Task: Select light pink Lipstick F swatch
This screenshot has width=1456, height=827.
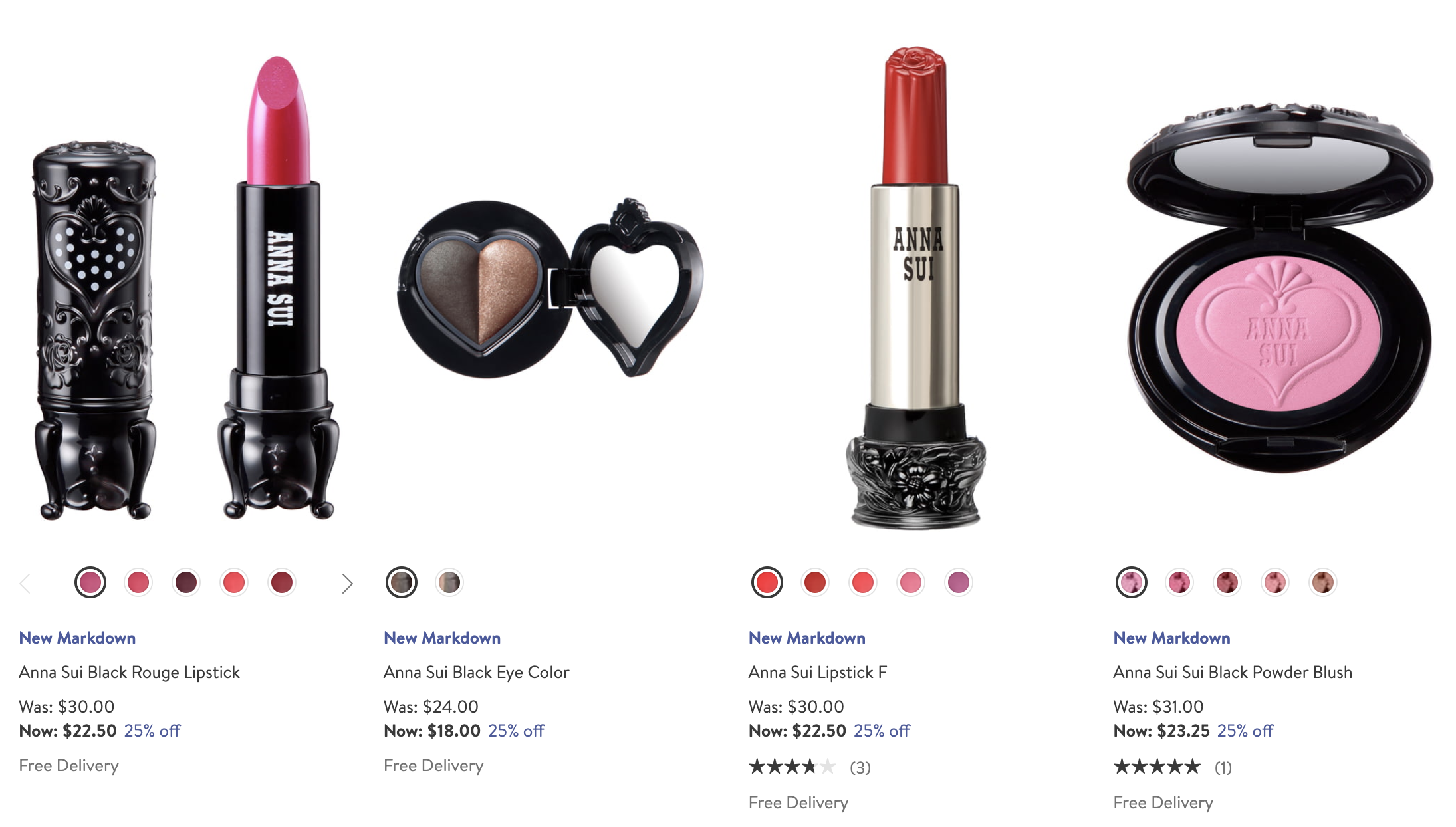Action: point(911,583)
